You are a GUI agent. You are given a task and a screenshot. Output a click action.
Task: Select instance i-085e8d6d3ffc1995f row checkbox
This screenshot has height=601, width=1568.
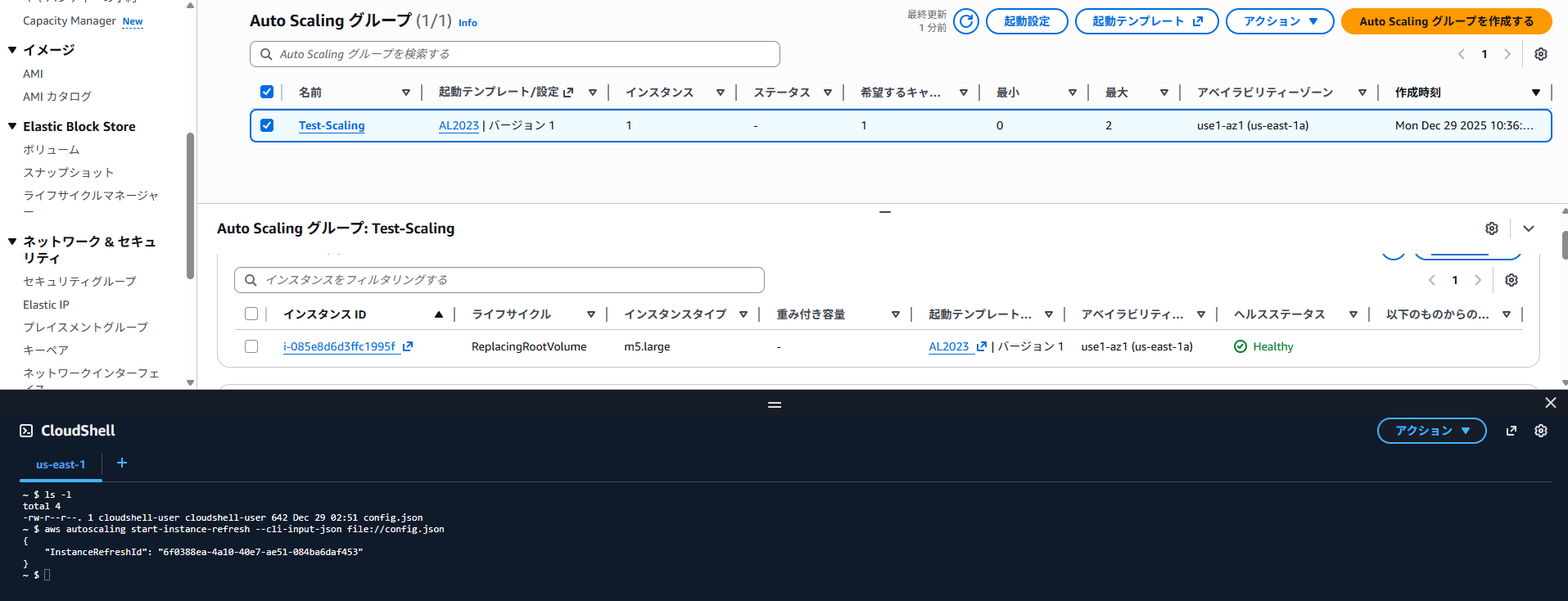click(251, 346)
